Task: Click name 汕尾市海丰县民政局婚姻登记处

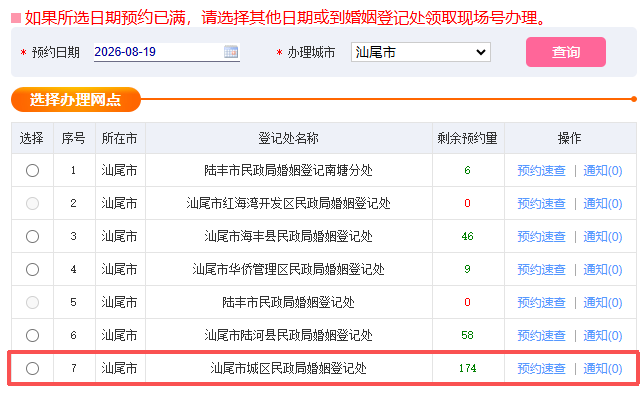Action: 288,236
